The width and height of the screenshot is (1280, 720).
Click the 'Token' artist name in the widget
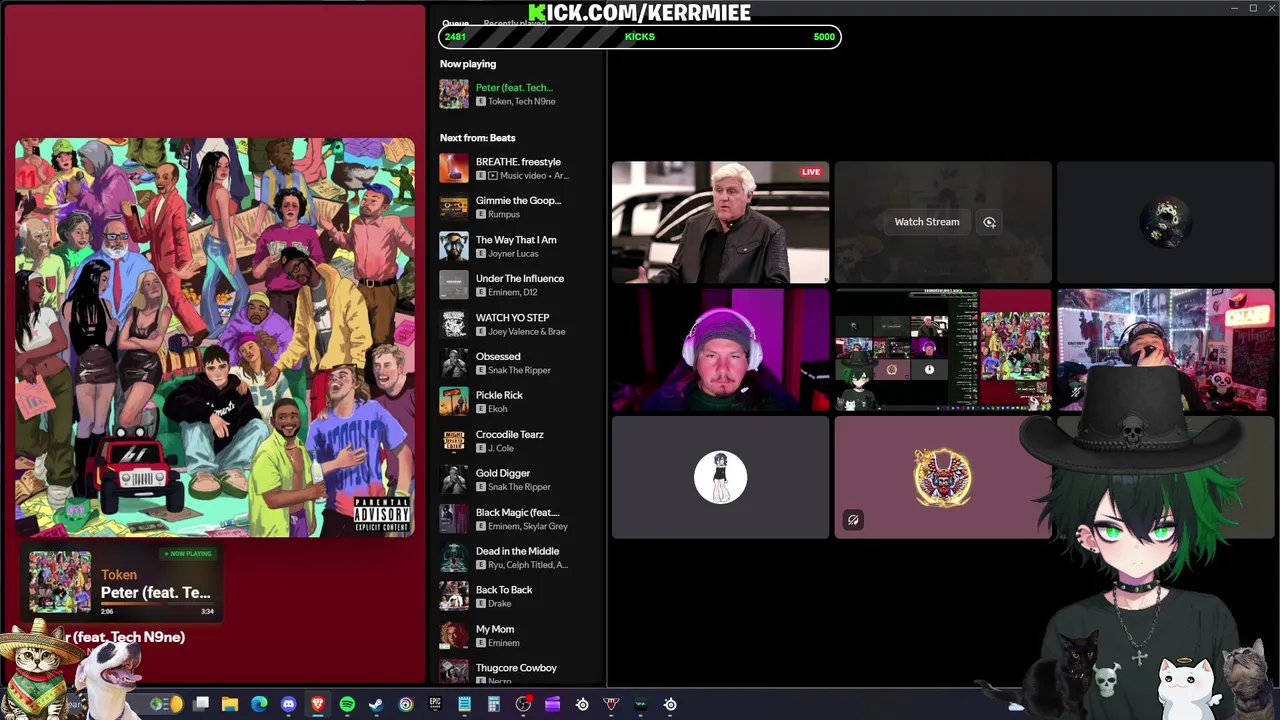coord(119,575)
